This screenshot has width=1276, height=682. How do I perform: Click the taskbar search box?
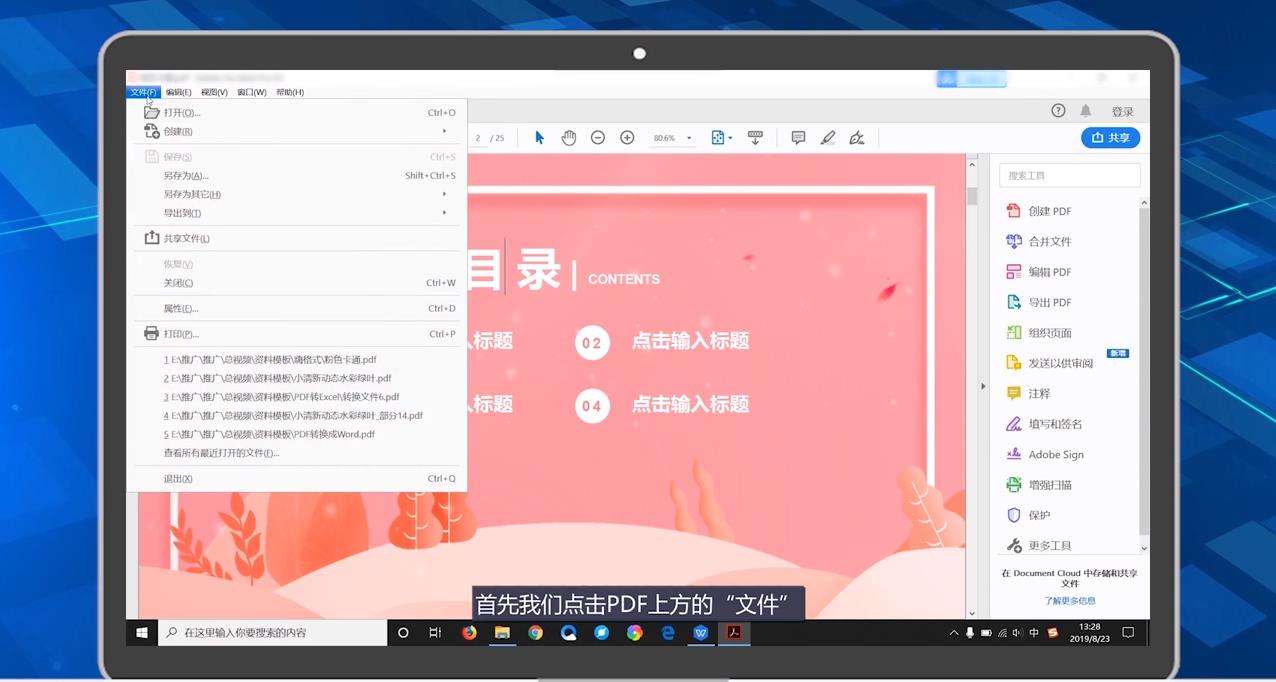(273, 633)
